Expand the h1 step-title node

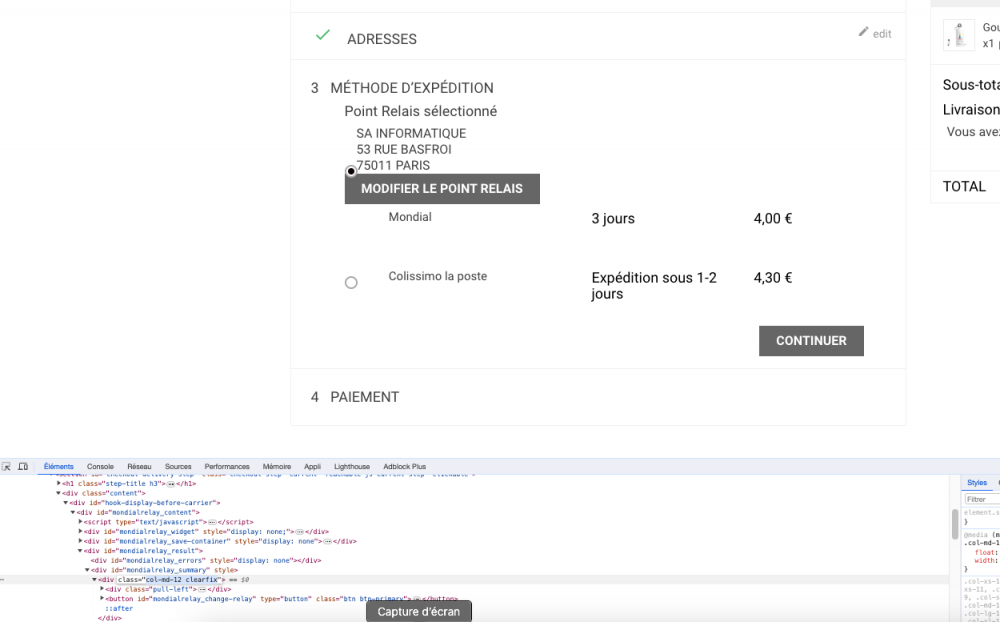(x=59, y=483)
